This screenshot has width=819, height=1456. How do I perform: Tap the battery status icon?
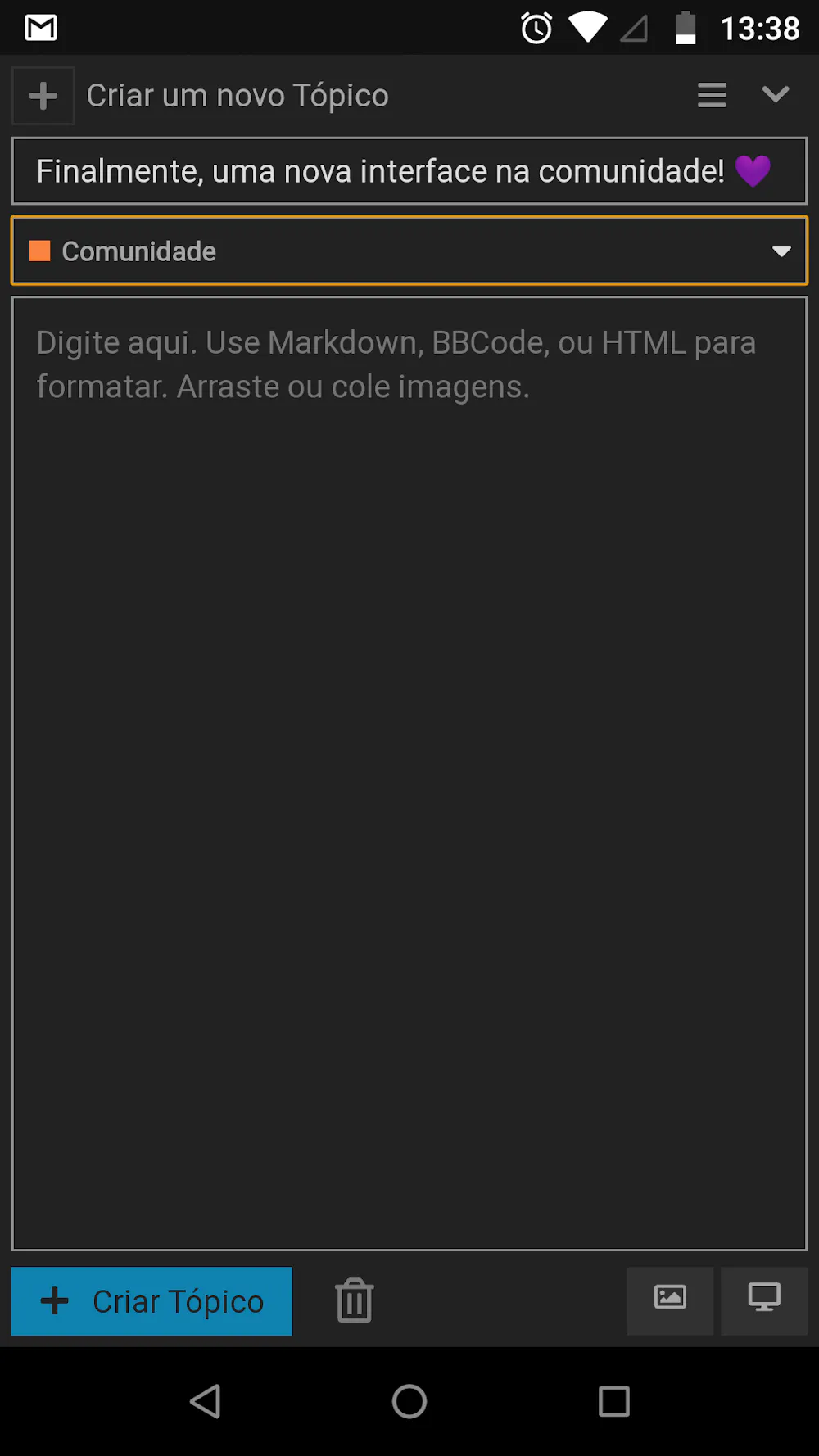tap(686, 28)
